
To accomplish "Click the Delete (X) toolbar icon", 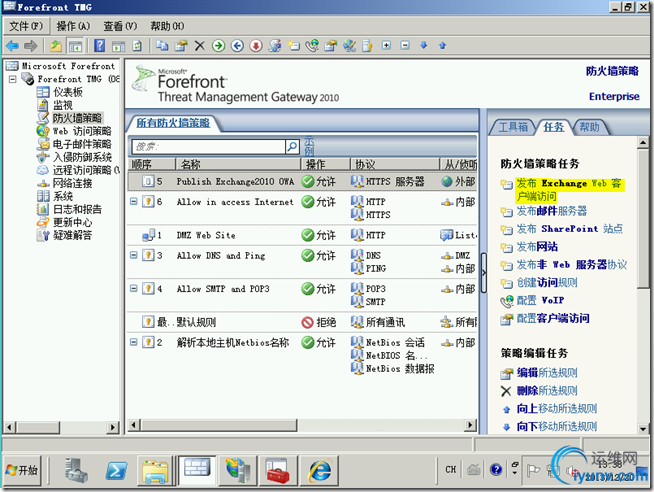I will [x=200, y=45].
